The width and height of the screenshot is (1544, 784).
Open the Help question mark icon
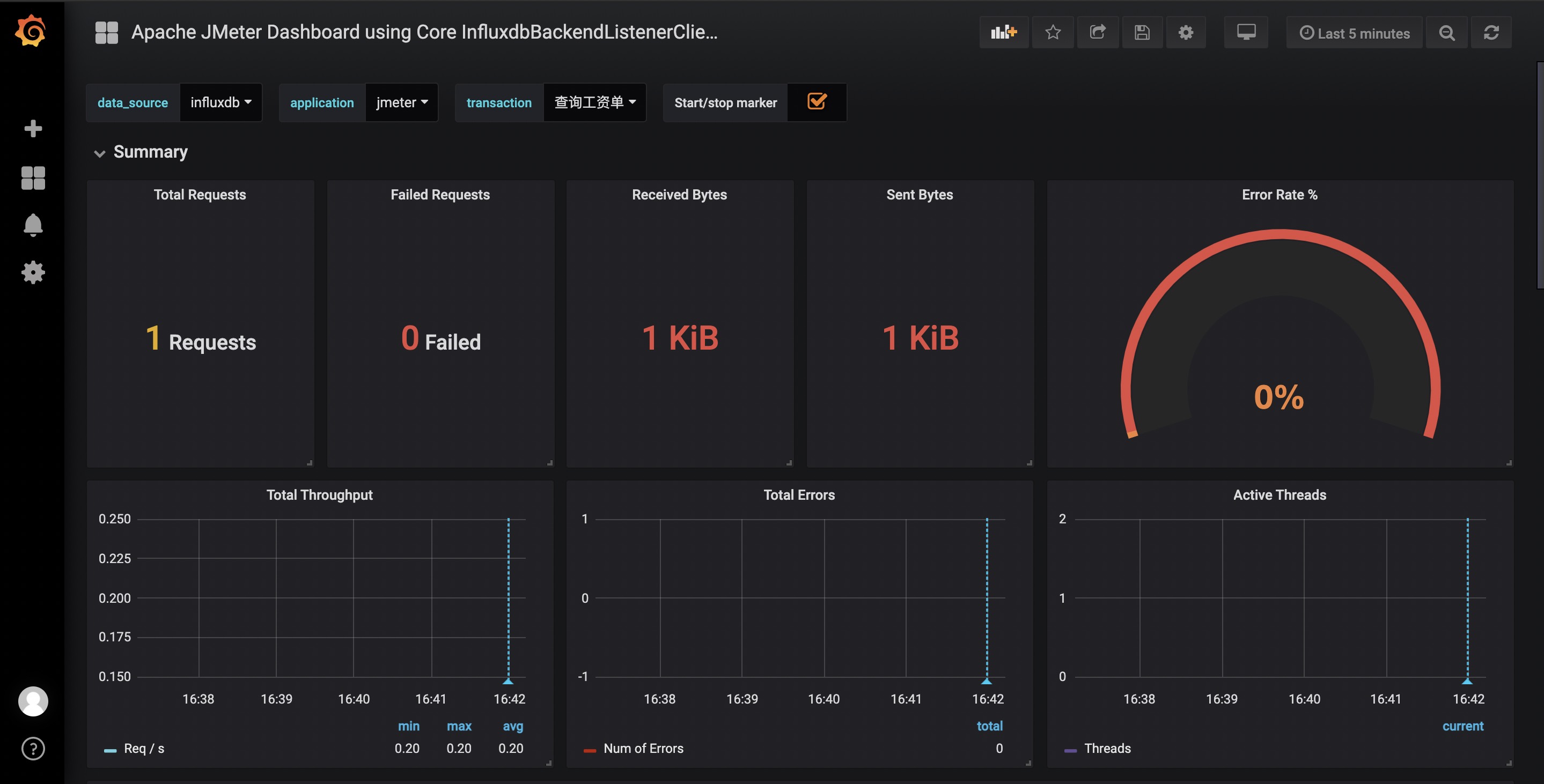coord(33,749)
